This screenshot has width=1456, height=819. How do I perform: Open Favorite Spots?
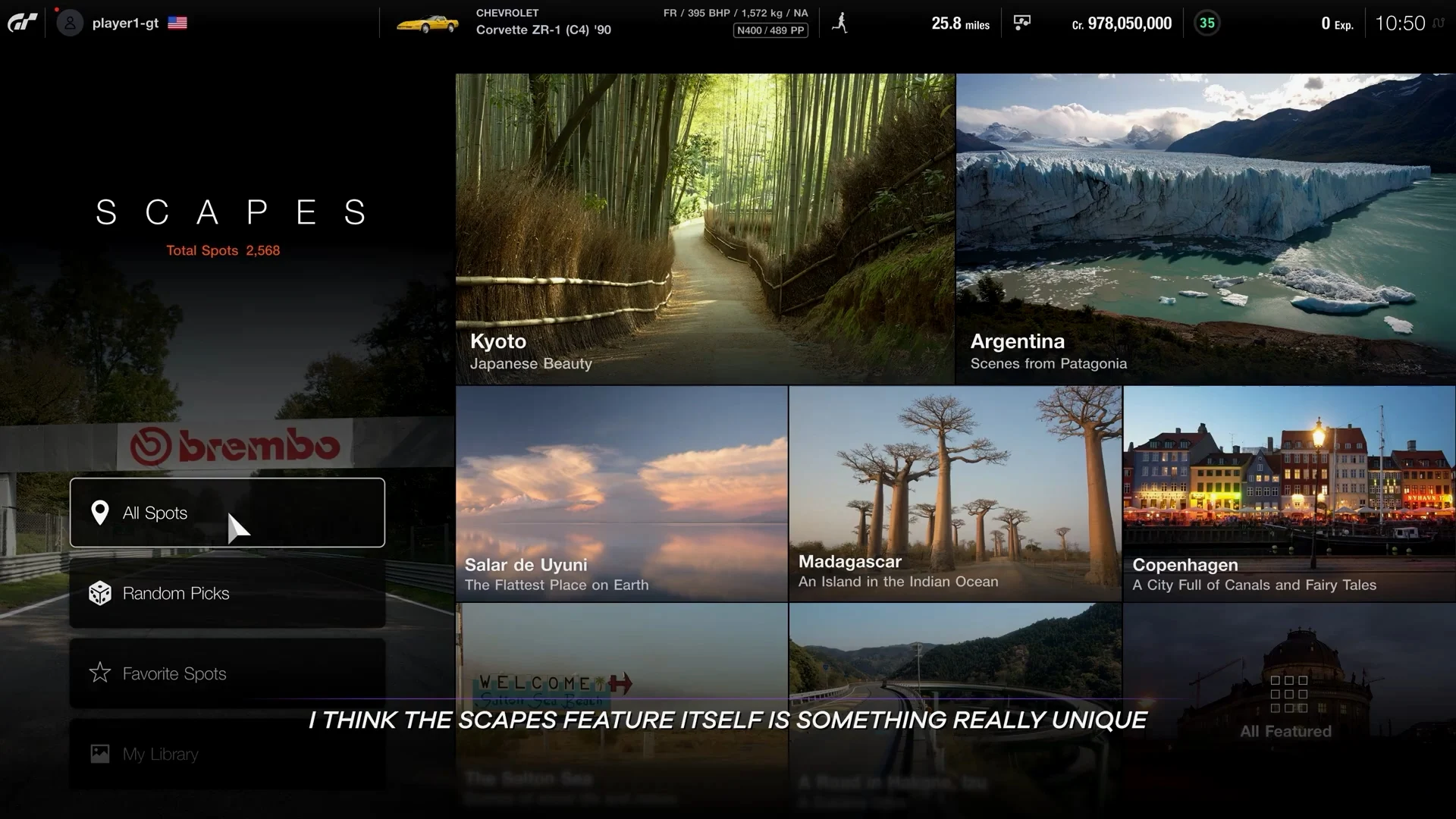click(227, 673)
